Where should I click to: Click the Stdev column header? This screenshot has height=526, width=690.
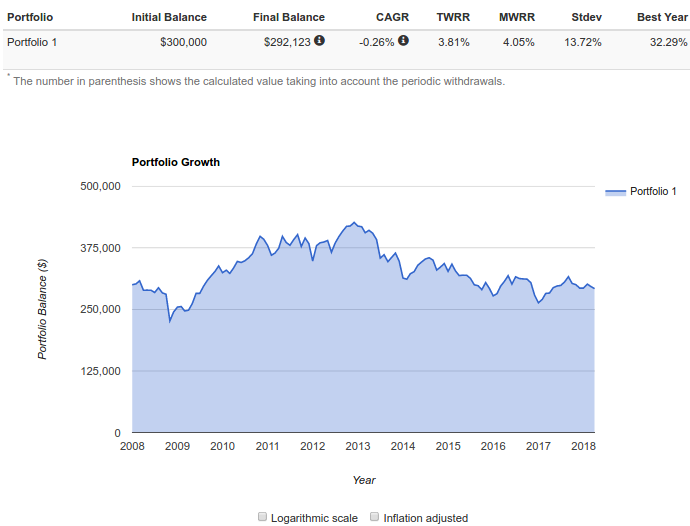(x=586, y=17)
